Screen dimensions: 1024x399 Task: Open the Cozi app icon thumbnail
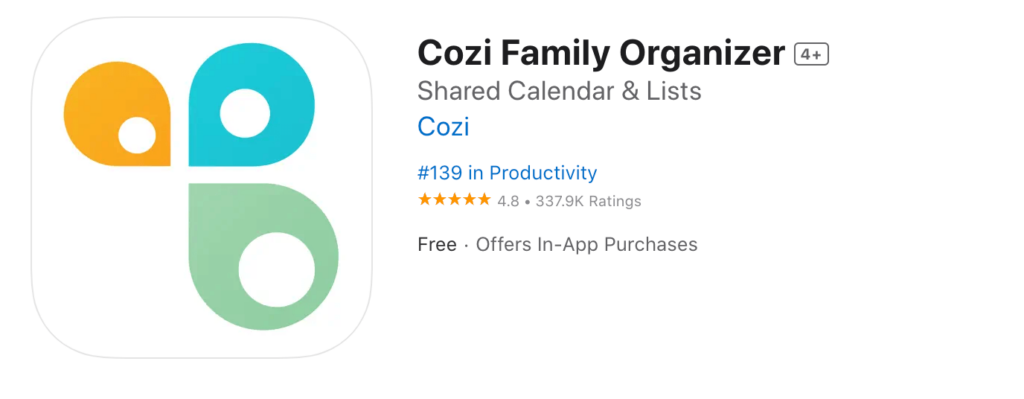pos(202,187)
